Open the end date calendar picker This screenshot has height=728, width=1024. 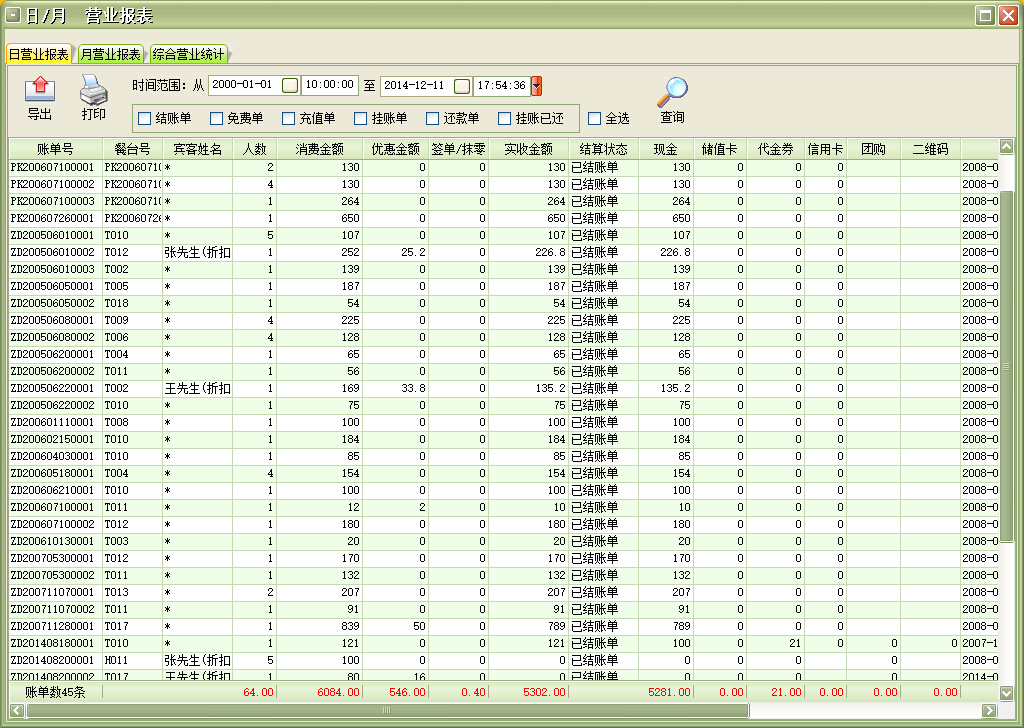[462, 86]
